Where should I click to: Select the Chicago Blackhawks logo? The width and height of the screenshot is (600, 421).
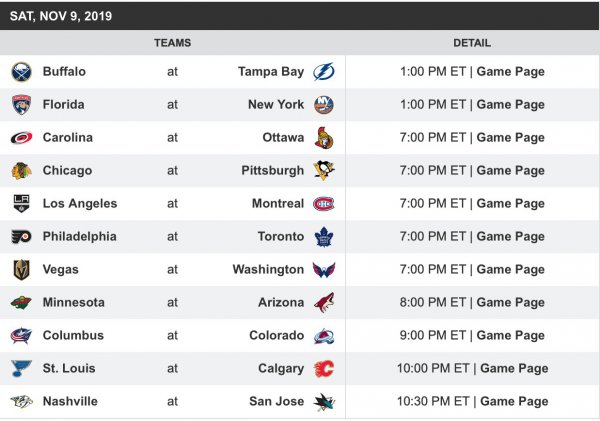[21, 171]
